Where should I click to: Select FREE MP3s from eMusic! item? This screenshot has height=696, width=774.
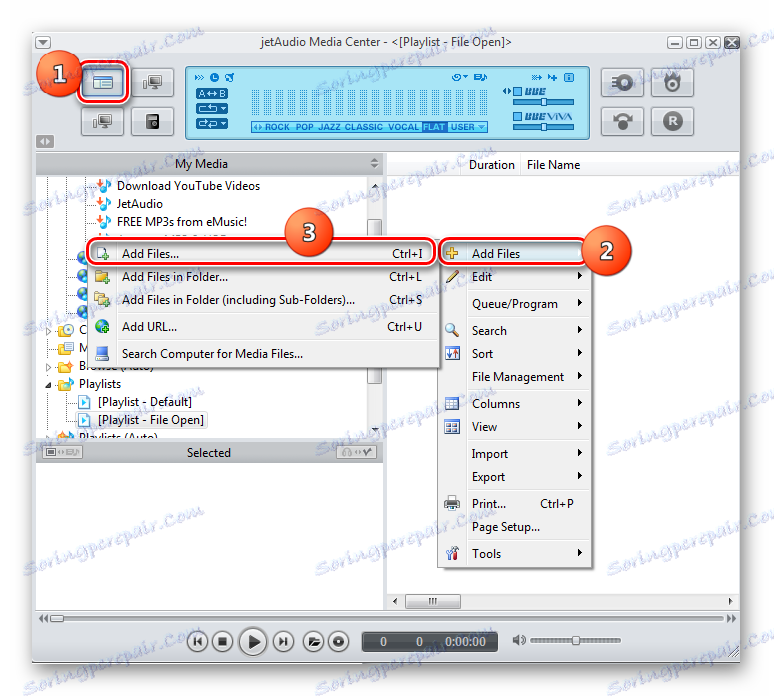(182, 222)
